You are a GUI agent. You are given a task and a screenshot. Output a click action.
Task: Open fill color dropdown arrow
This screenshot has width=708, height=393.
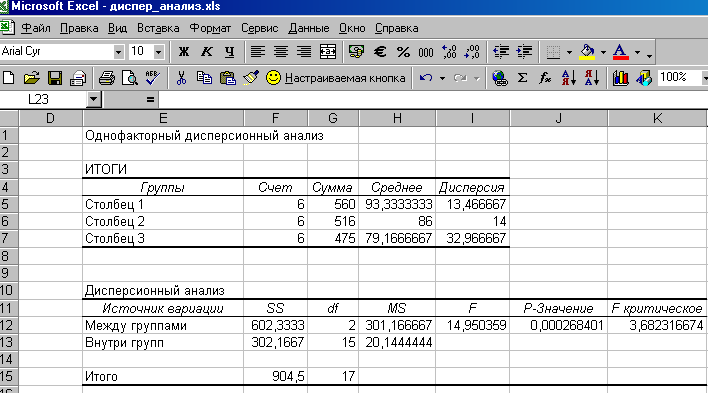coord(603,52)
